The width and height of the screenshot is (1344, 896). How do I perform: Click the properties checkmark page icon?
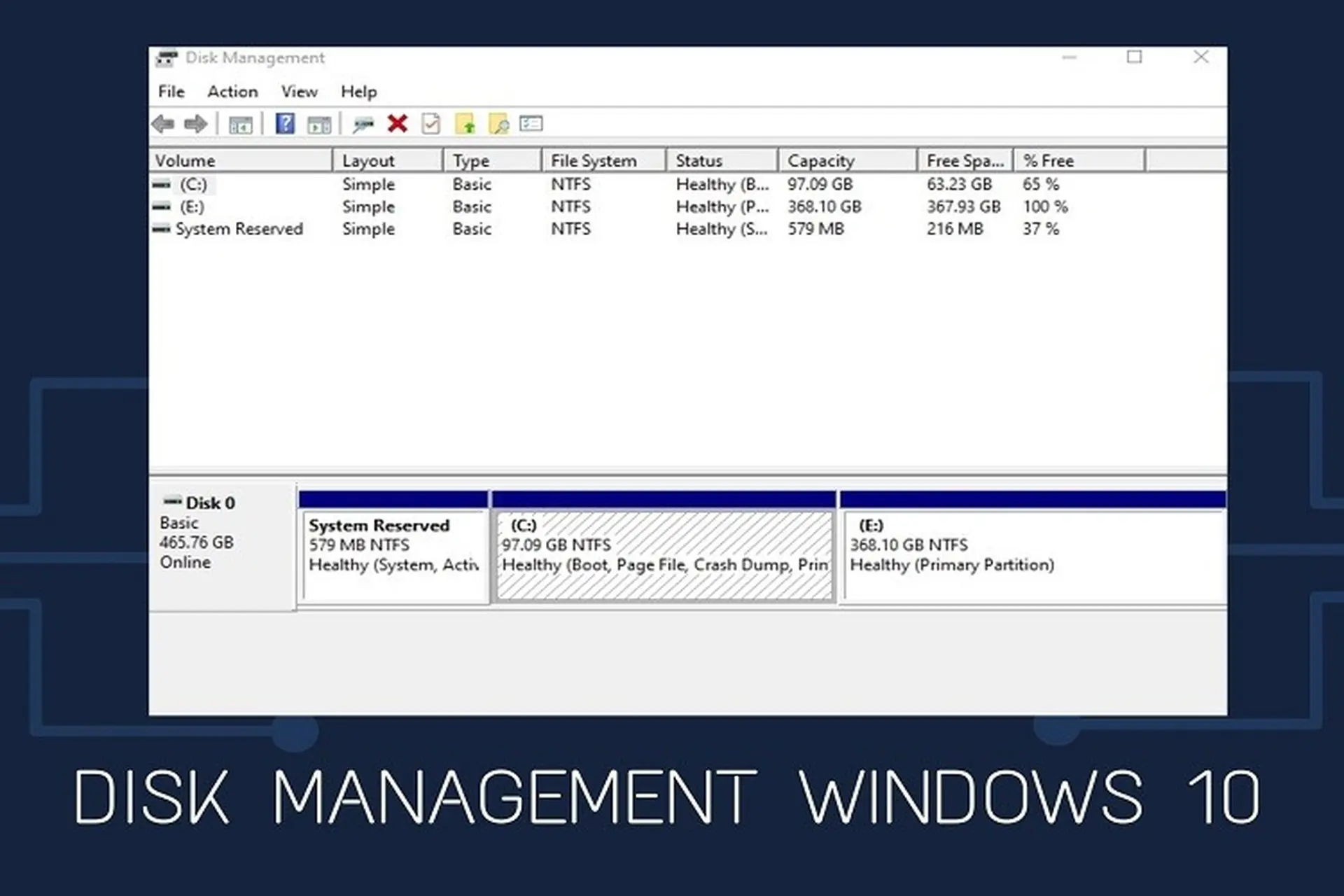click(431, 125)
